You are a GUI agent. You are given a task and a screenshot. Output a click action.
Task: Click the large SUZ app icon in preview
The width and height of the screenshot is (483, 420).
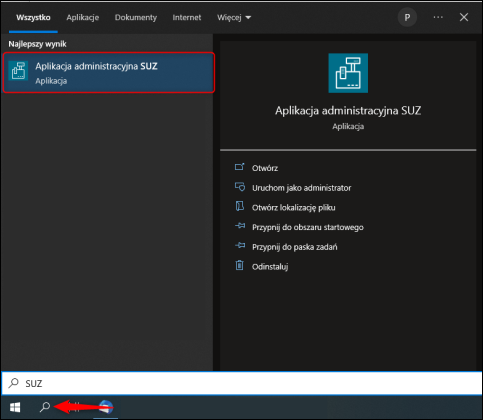click(348, 73)
